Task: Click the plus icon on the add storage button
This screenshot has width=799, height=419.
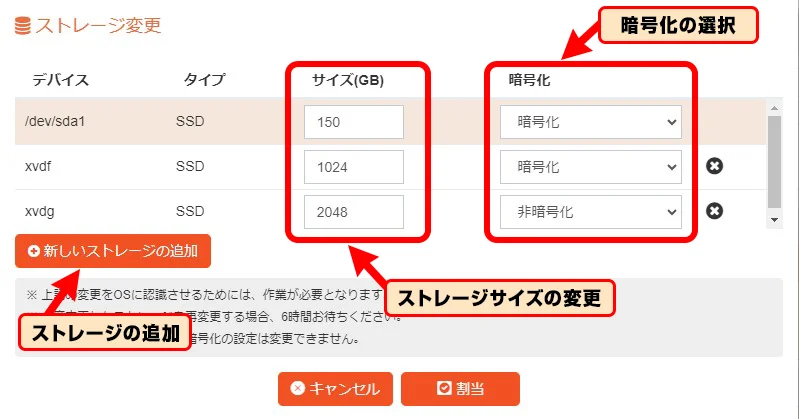Action: 34,251
